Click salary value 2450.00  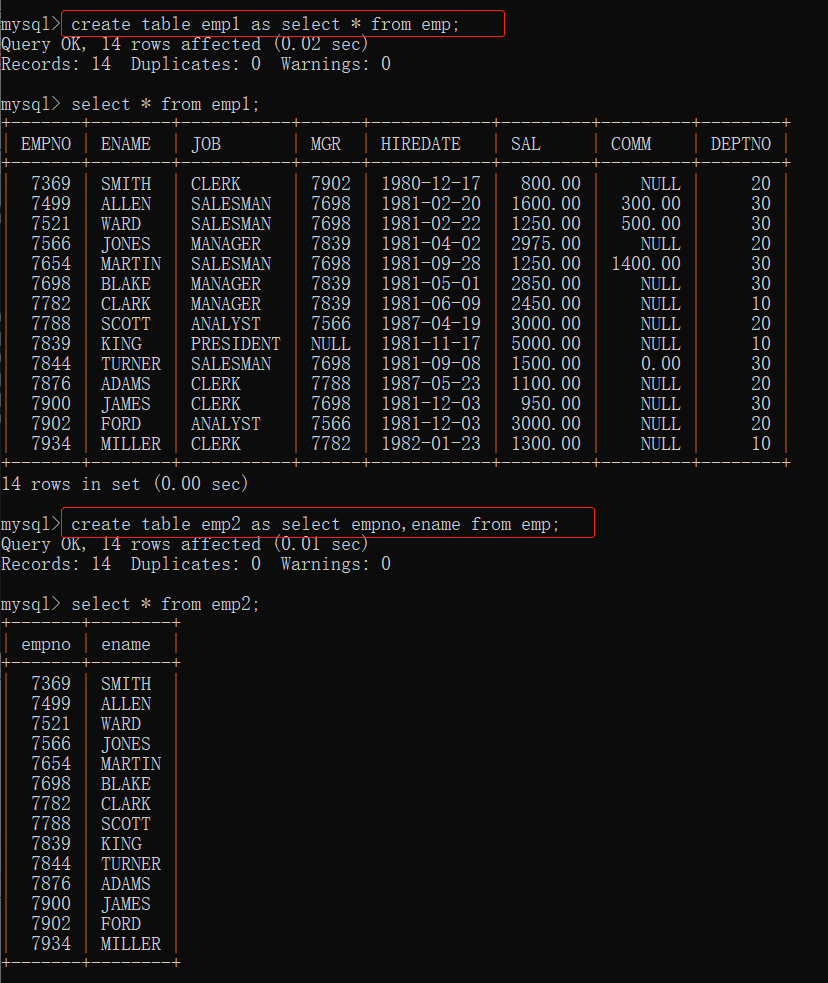tap(546, 304)
